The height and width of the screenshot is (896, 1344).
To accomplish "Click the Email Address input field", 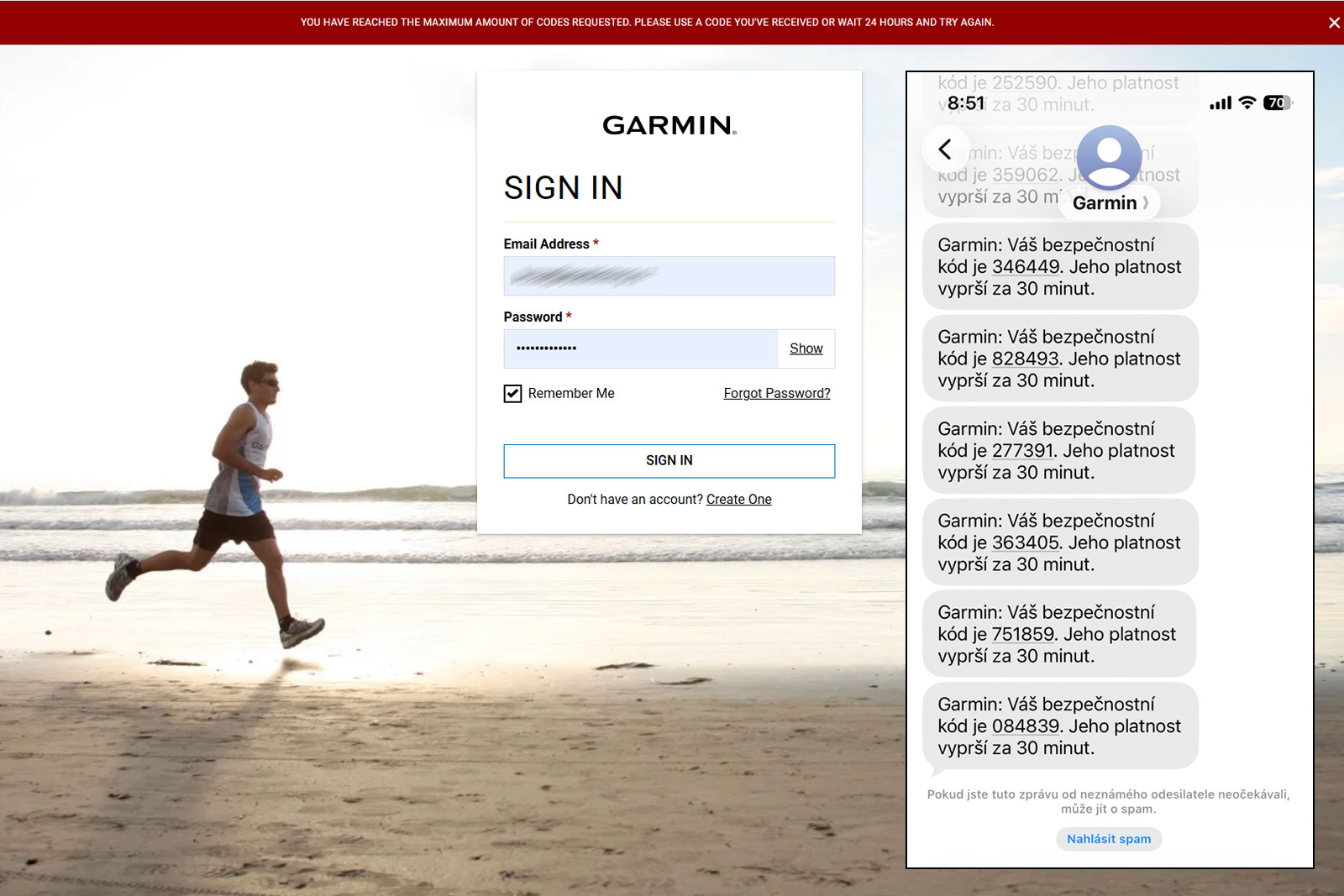I will coord(669,276).
